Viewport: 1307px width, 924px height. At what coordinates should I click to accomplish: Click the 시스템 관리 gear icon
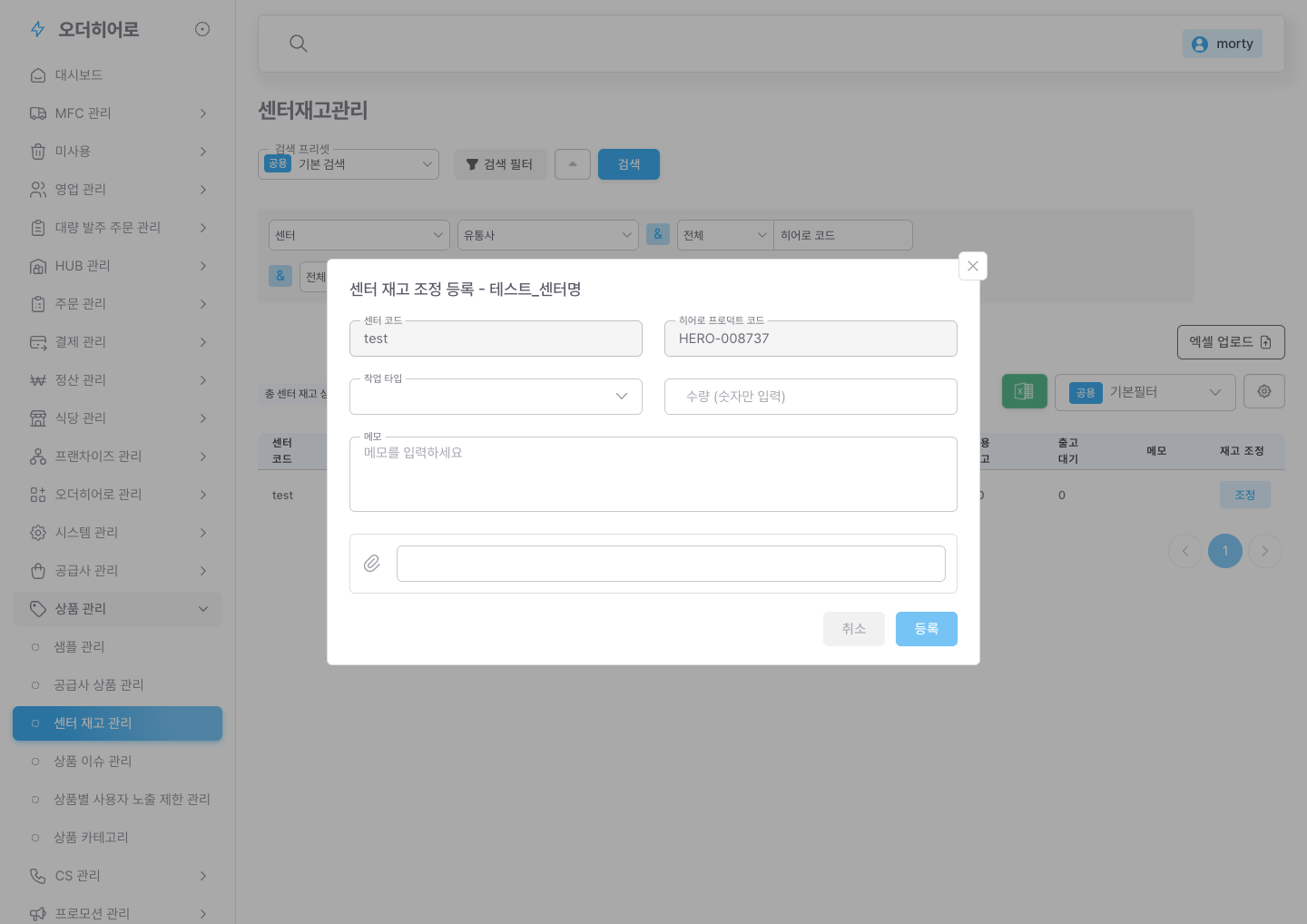point(38,533)
